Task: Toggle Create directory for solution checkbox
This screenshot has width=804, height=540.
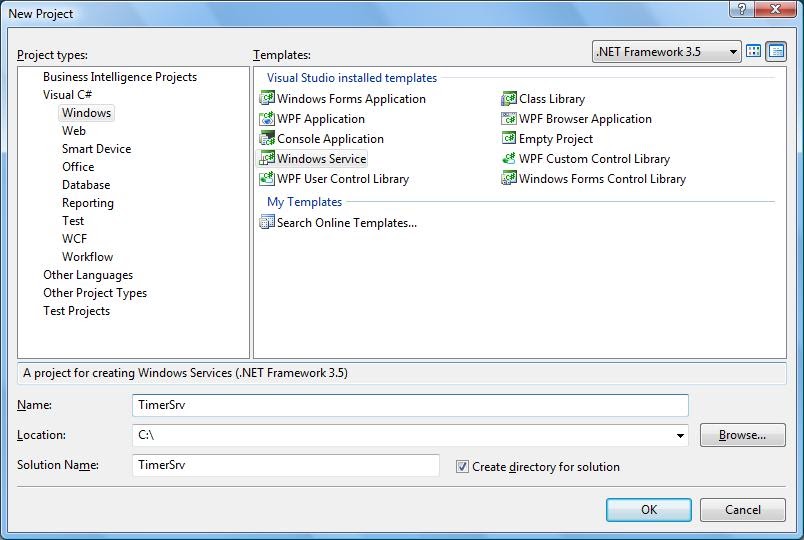Action: coord(462,467)
